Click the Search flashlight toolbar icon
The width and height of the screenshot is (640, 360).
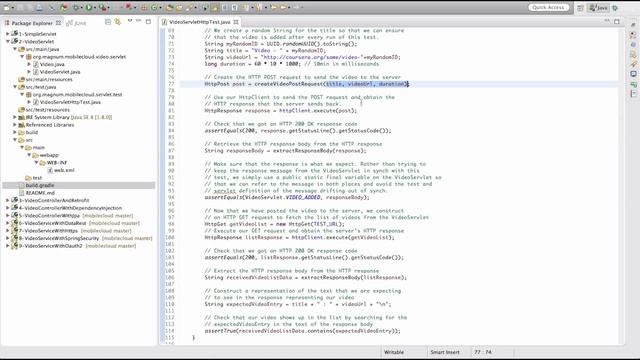click(190, 7)
